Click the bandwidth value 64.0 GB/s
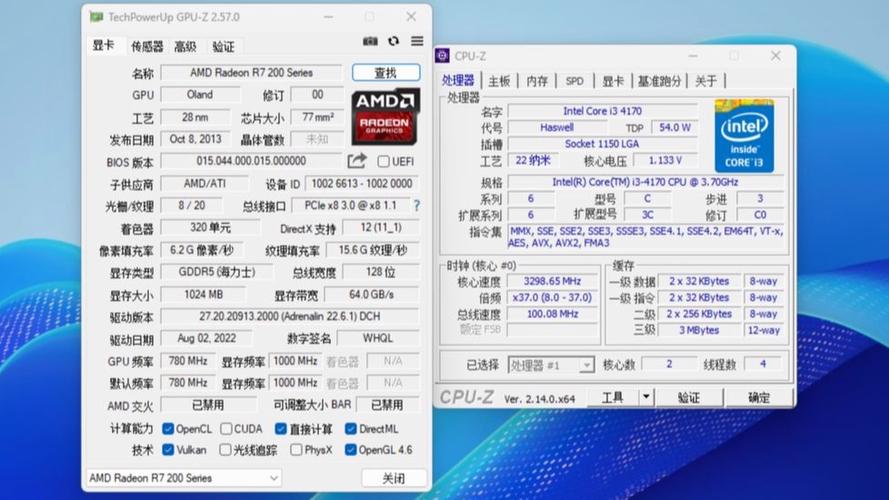The width and height of the screenshot is (889, 500). (372, 294)
